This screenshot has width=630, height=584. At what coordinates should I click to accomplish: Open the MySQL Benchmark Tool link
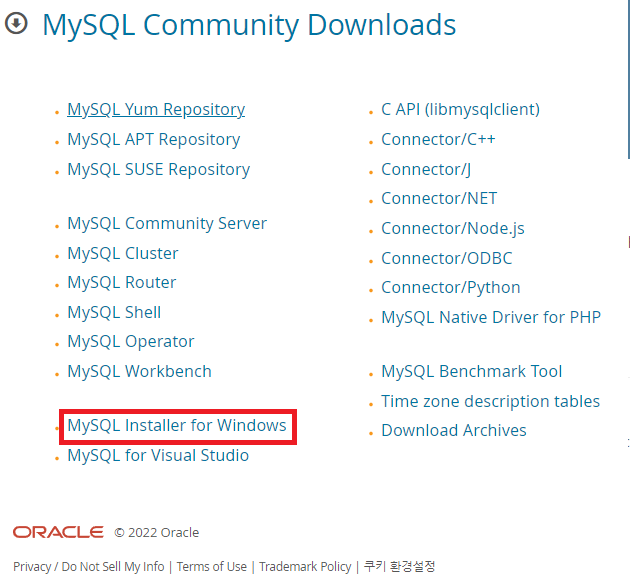pyautogui.click(x=471, y=371)
